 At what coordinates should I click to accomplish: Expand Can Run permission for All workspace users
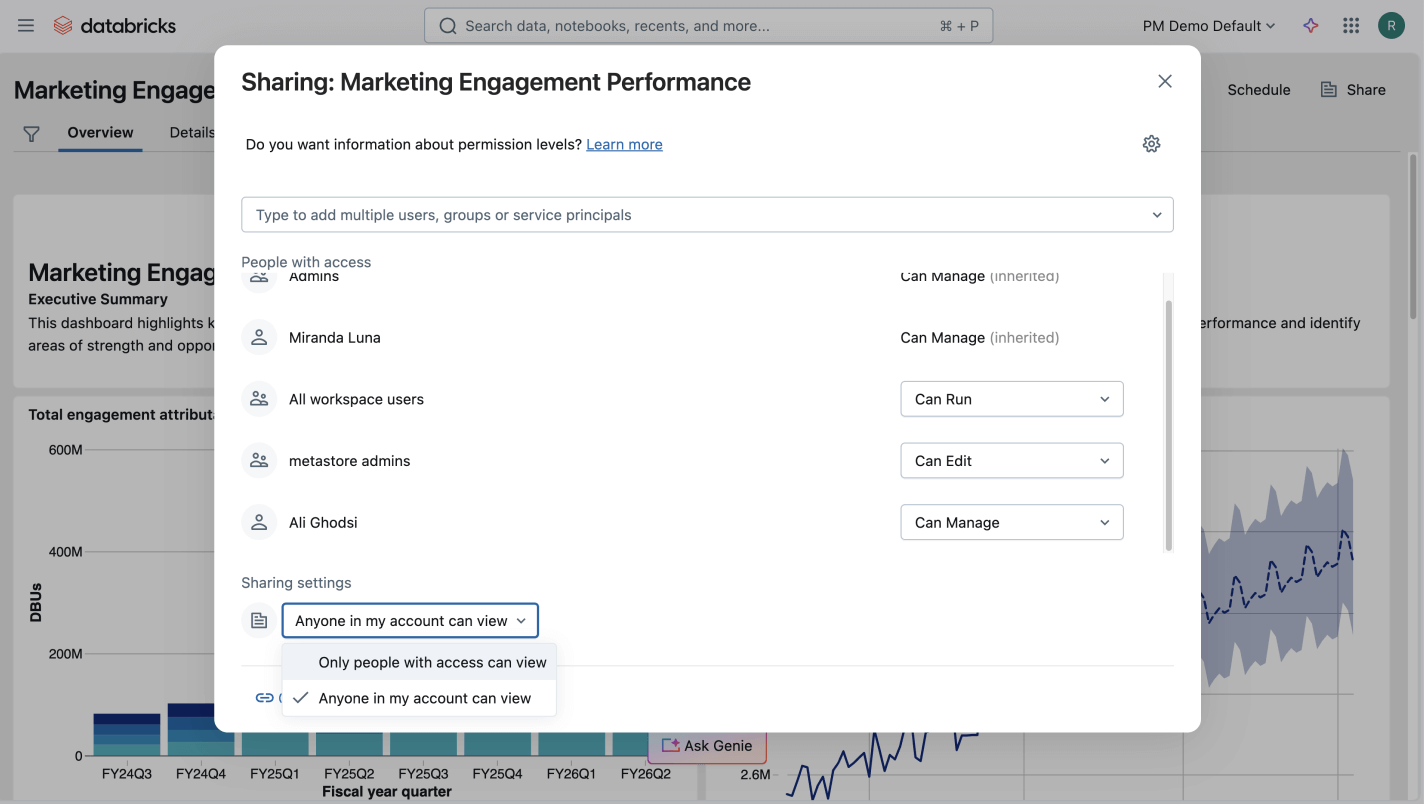(x=1011, y=399)
